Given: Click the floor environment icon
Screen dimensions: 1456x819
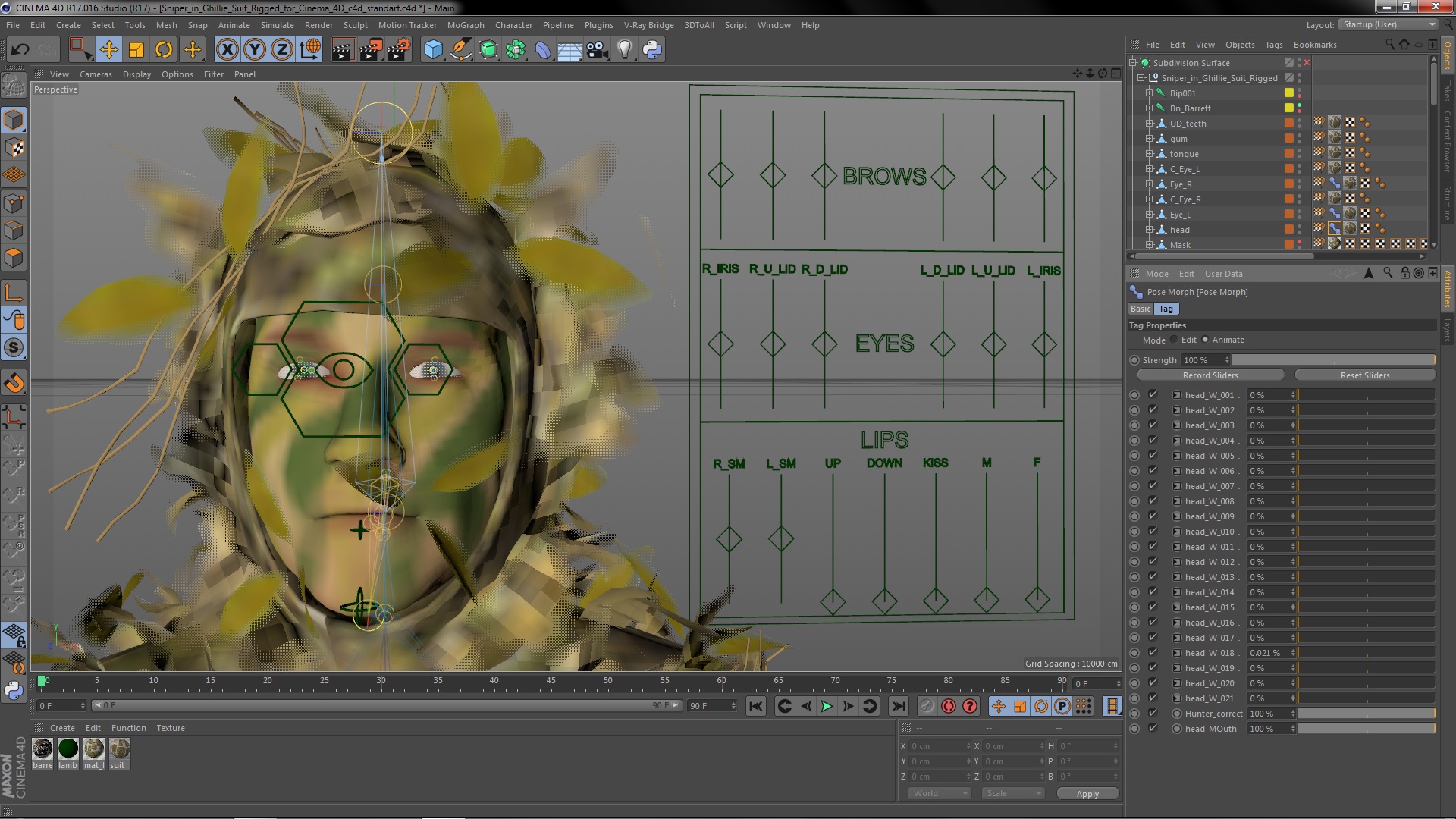Looking at the screenshot, I should click(x=570, y=50).
